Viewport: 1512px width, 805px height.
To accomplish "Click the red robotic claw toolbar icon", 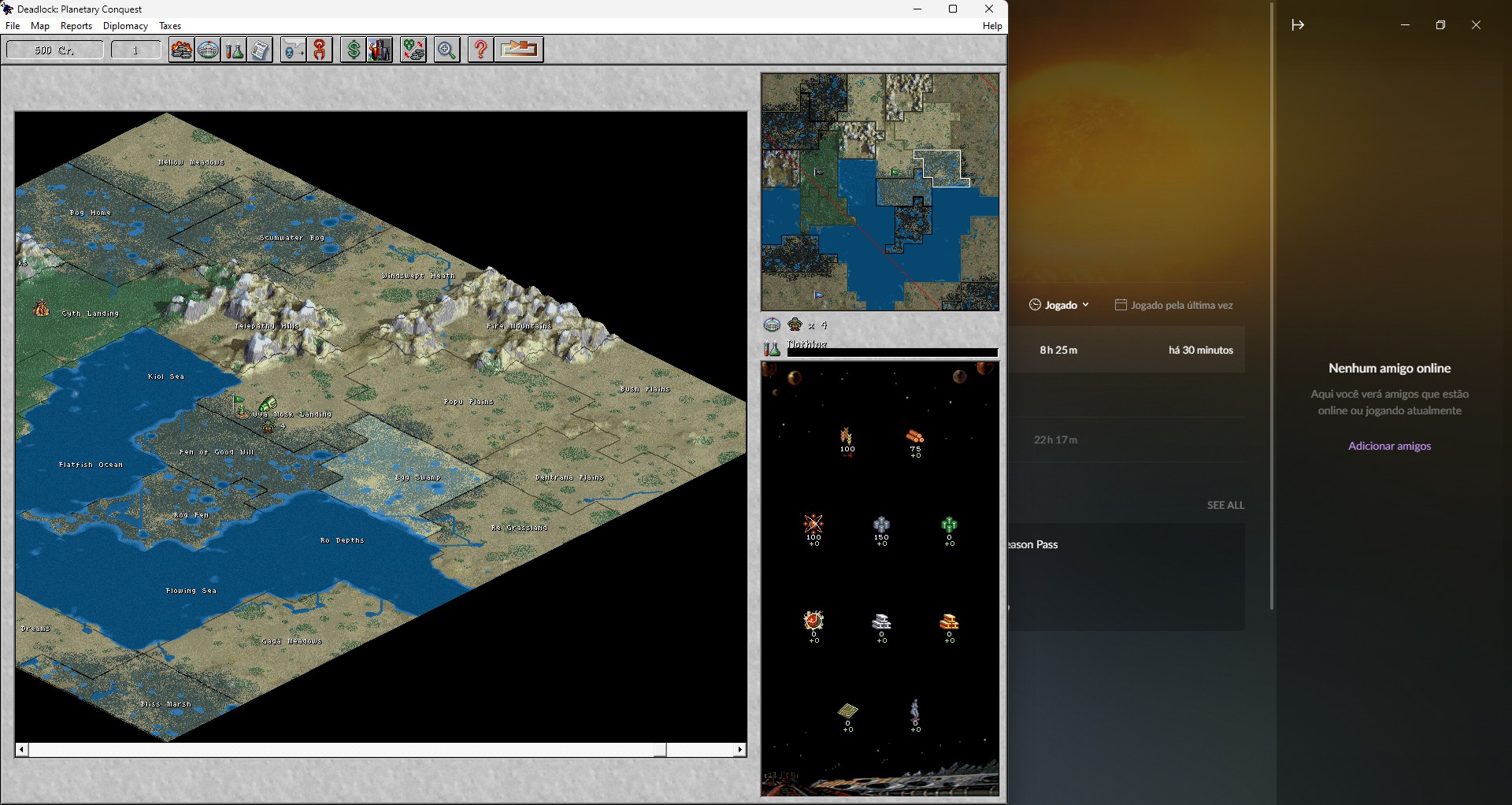I will point(320,50).
